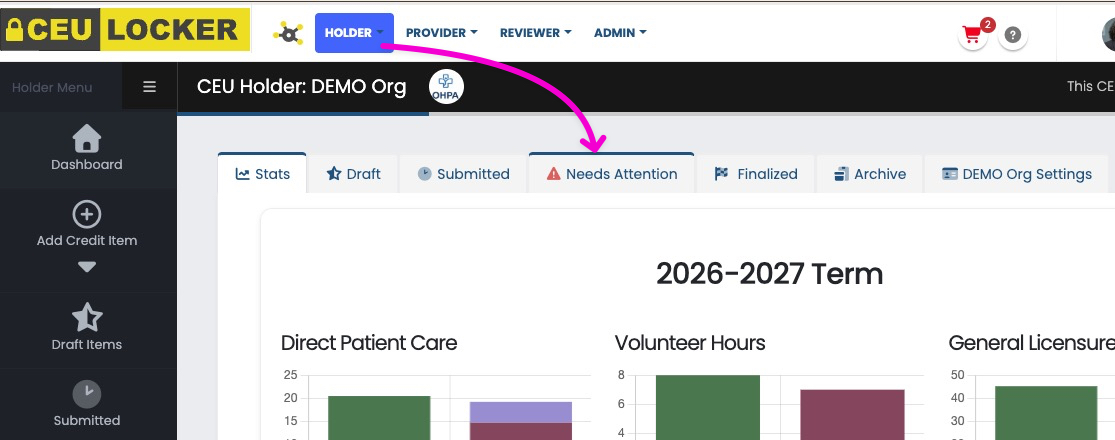Go to Dashboard in sidebar
Screen dimensions: 1115x440
coord(87,148)
